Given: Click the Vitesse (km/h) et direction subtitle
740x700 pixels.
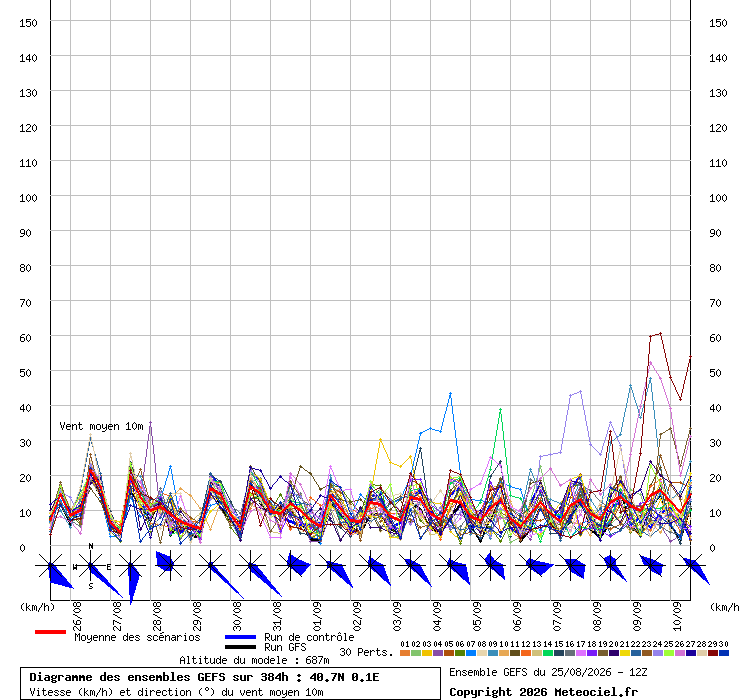Looking at the screenshot, I should [x=177, y=692].
